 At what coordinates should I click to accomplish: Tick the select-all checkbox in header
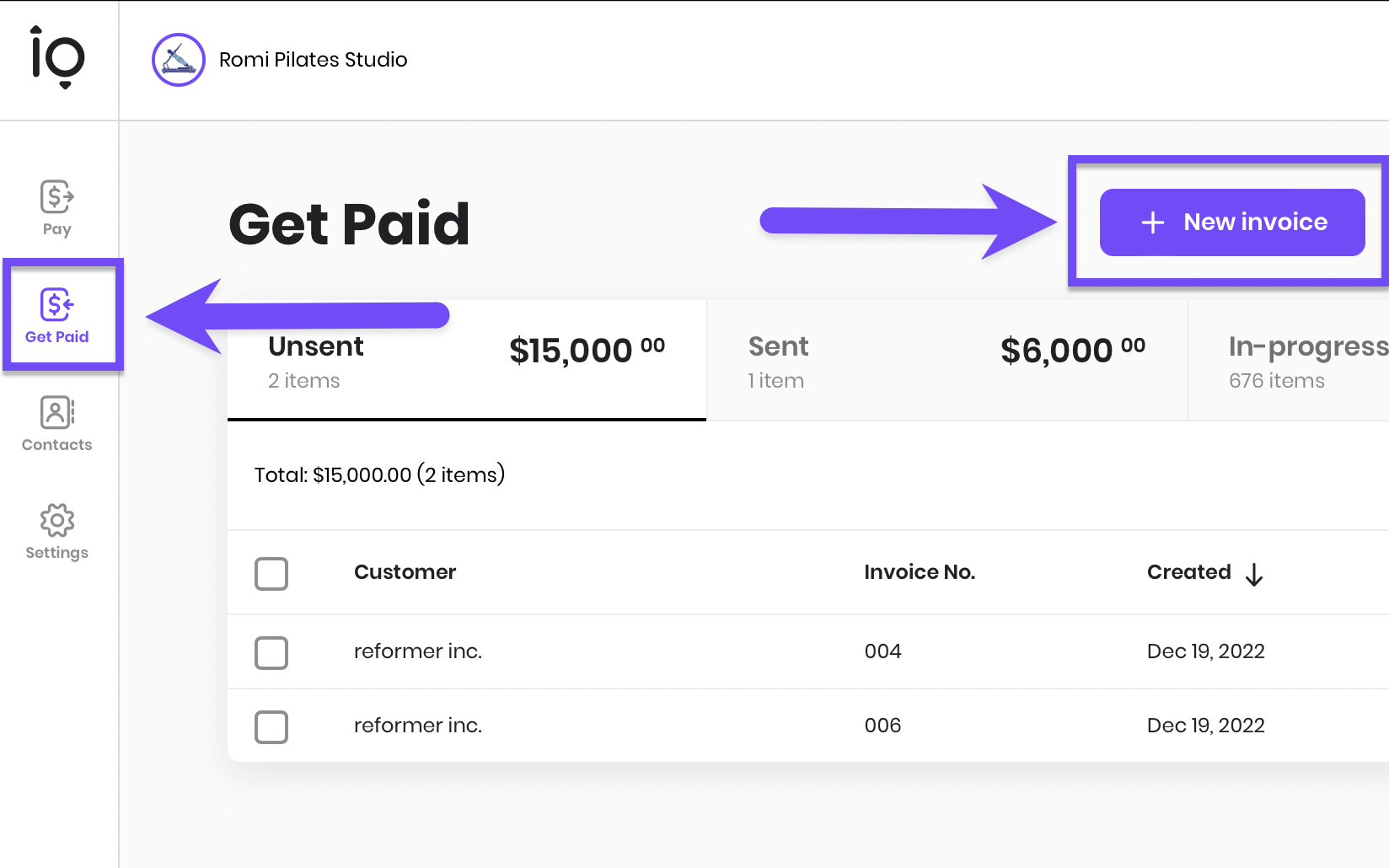pos(271,574)
